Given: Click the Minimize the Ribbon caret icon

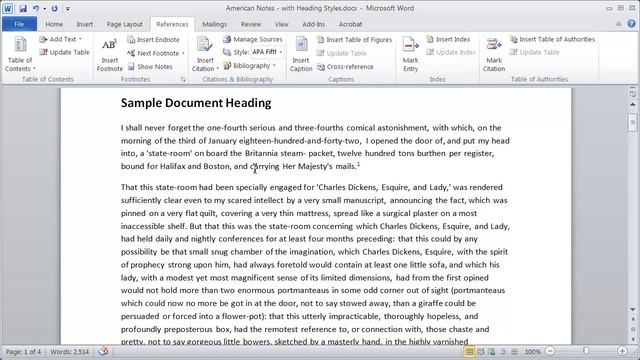Looking at the screenshot, I should coord(619,24).
